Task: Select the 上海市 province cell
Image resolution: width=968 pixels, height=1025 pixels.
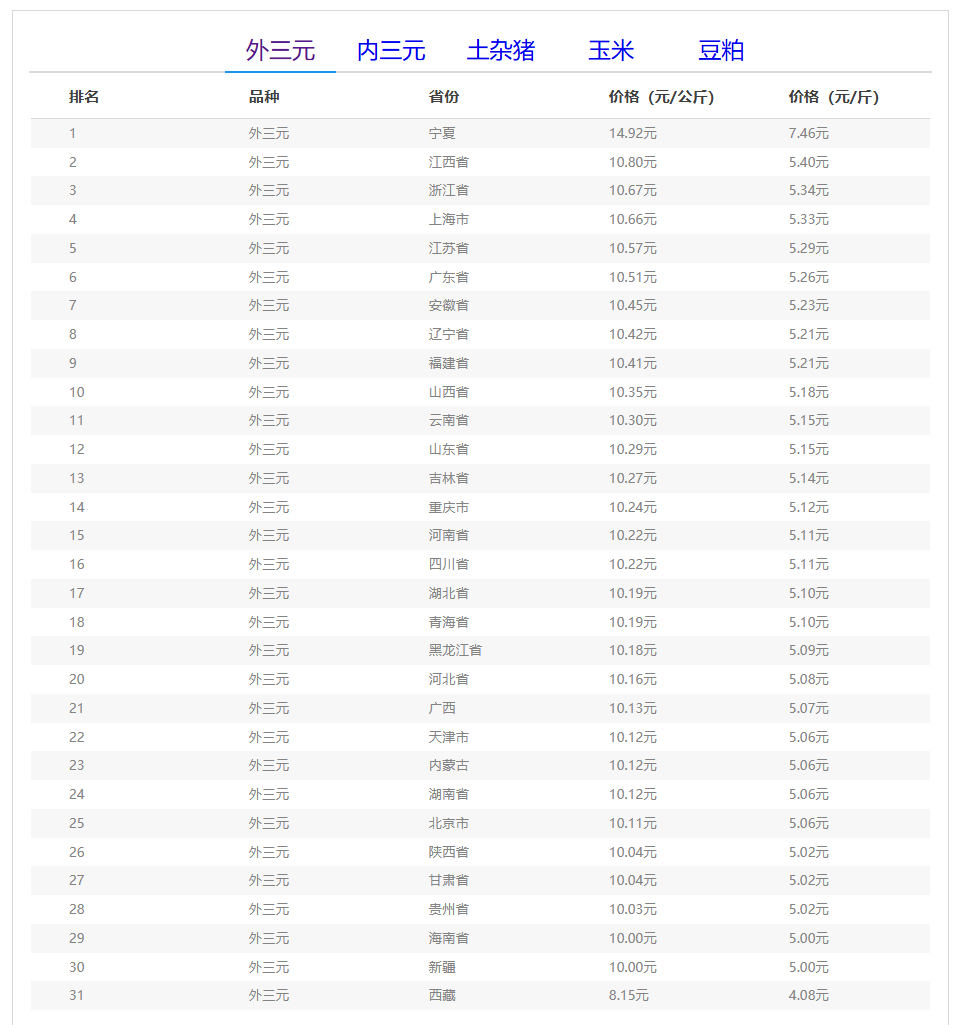Action: click(x=449, y=219)
